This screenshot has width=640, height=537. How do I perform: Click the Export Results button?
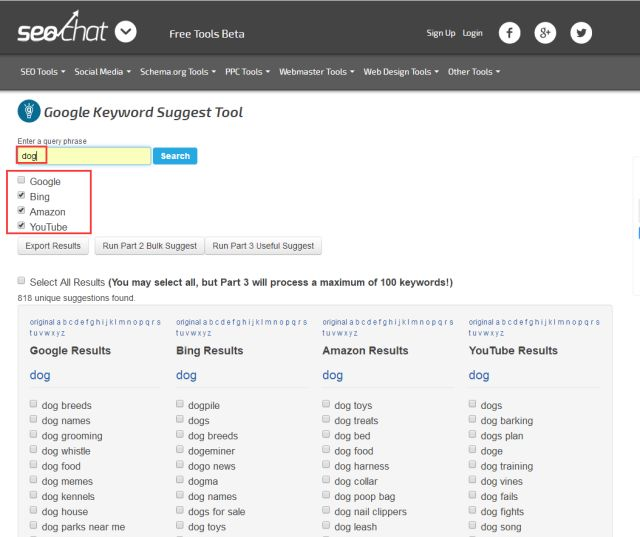pyautogui.click(x=53, y=246)
